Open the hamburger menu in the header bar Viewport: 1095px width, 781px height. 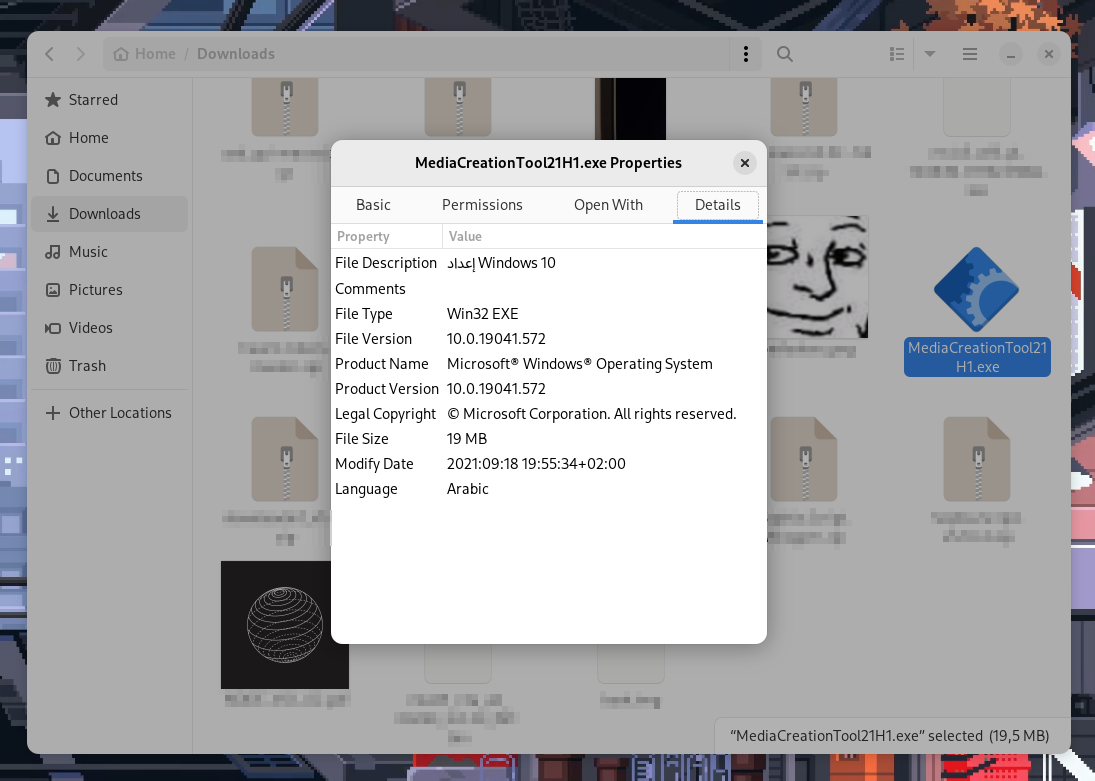pos(969,54)
